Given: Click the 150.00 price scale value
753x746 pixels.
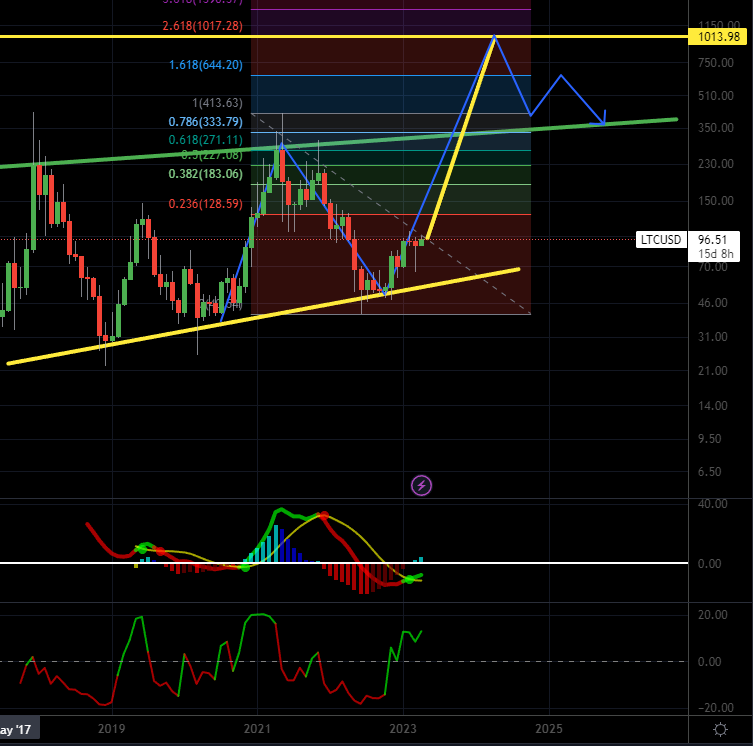Looking at the screenshot, I should pyautogui.click(x=716, y=201).
